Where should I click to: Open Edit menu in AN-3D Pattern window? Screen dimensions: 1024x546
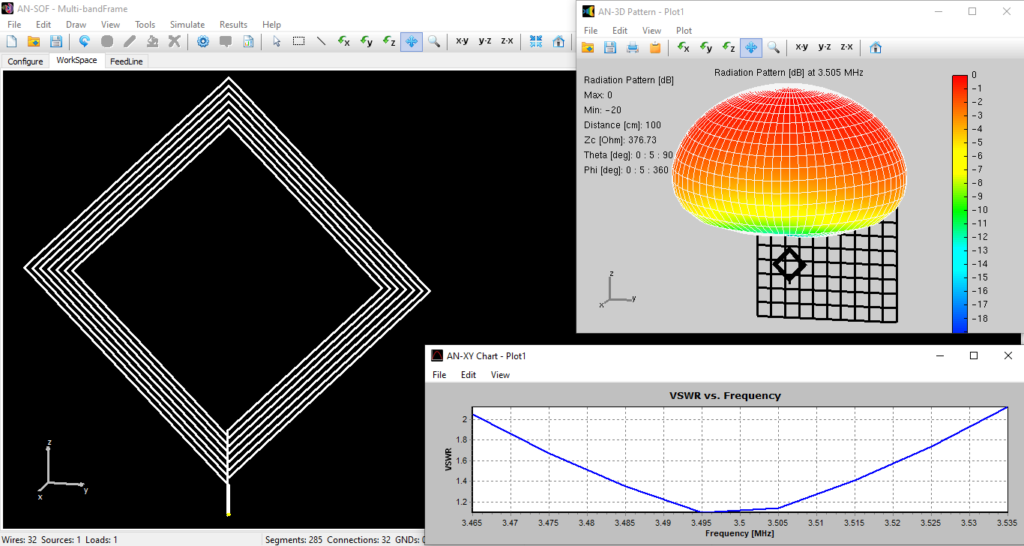[620, 31]
